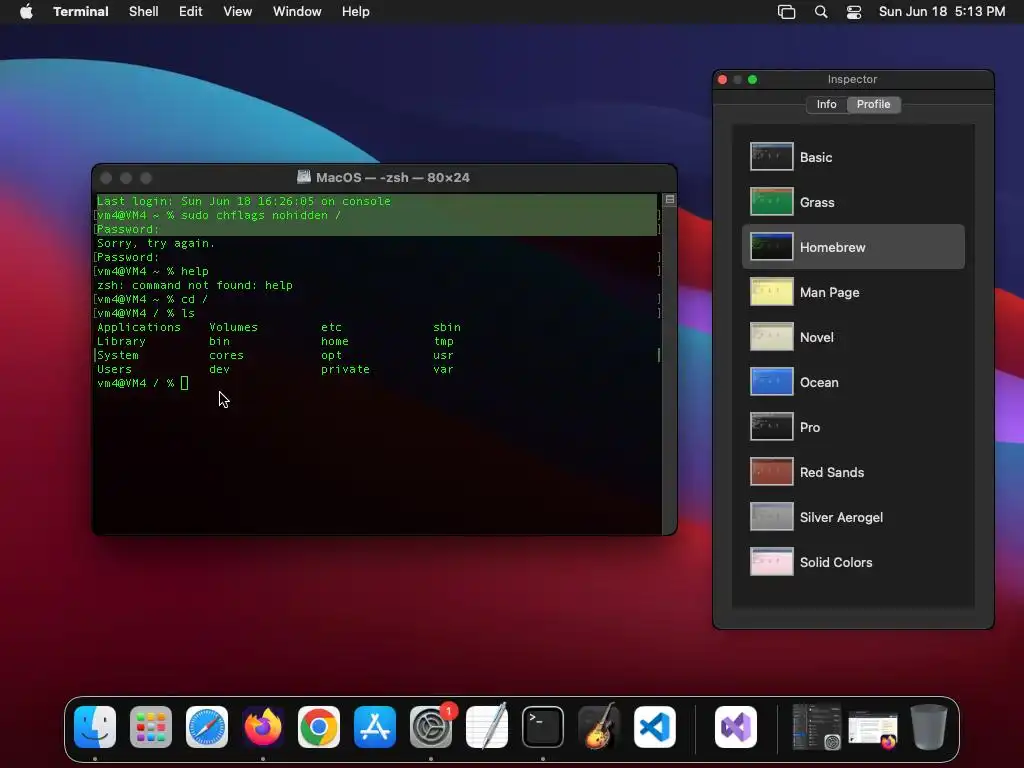The image size is (1024, 768).
Task: Select the Silver Aerogel profile
Action: pyautogui.click(x=853, y=517)
